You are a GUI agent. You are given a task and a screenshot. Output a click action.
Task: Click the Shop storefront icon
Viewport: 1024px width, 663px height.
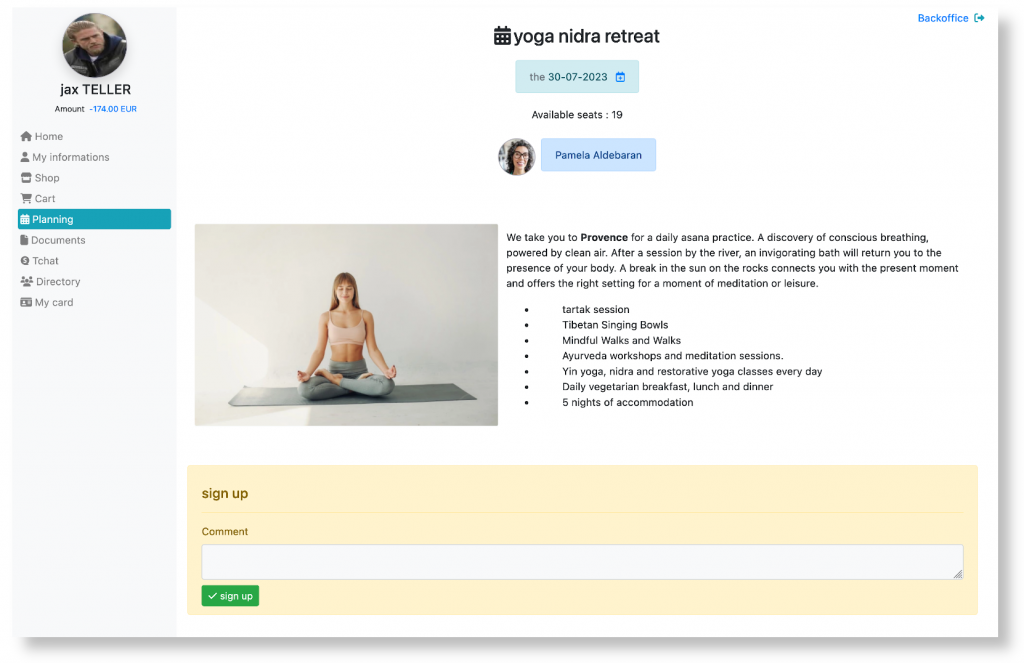click(x=26, y=178)
